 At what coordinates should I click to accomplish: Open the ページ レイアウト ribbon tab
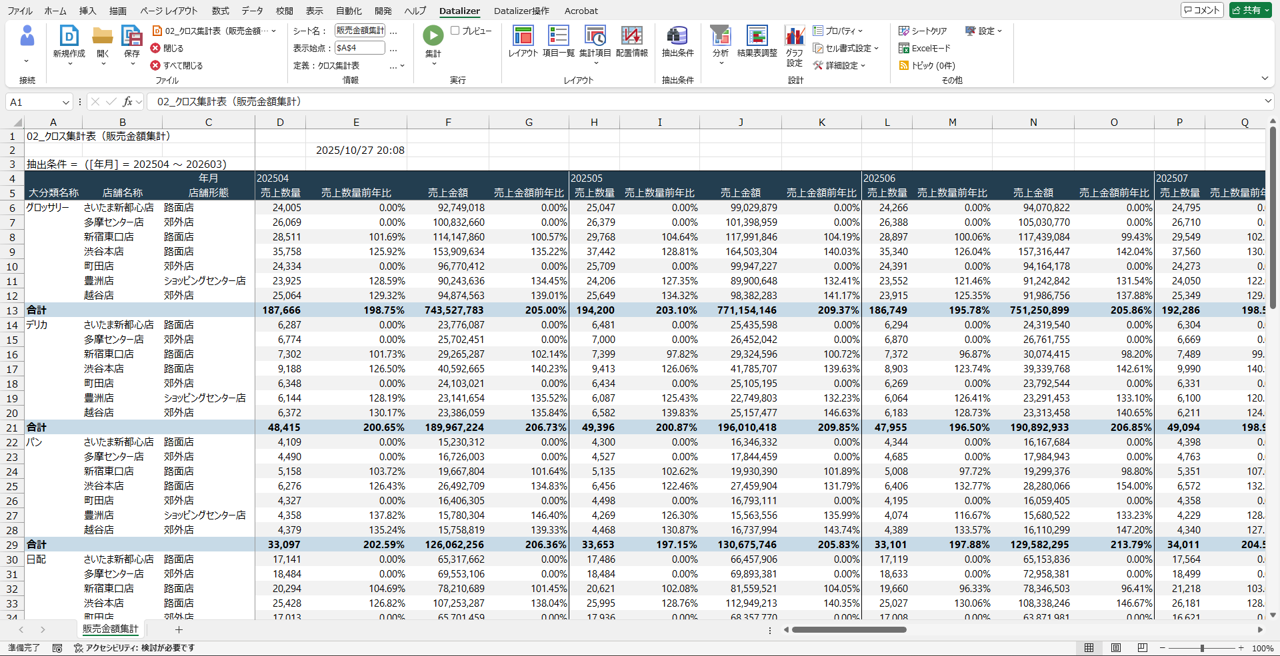point(168,11)
